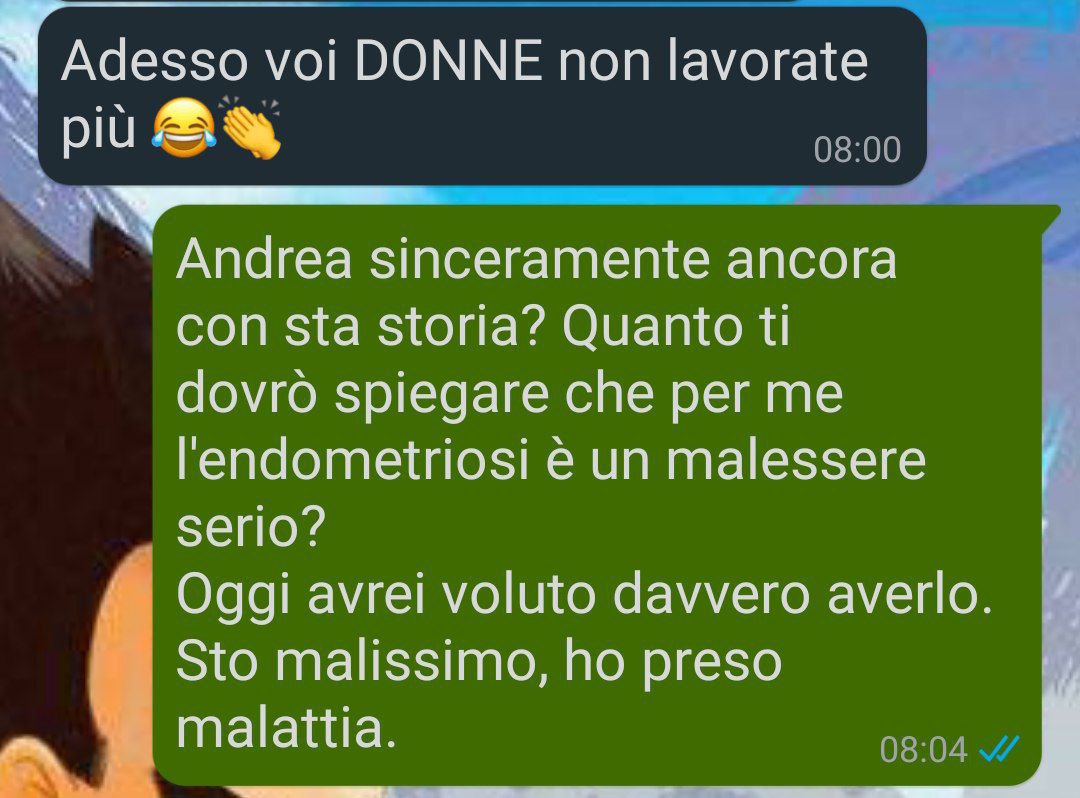Screen dimensions: 1080x798
Task: Select the dark received message bubble
Action: pos(482,96)
